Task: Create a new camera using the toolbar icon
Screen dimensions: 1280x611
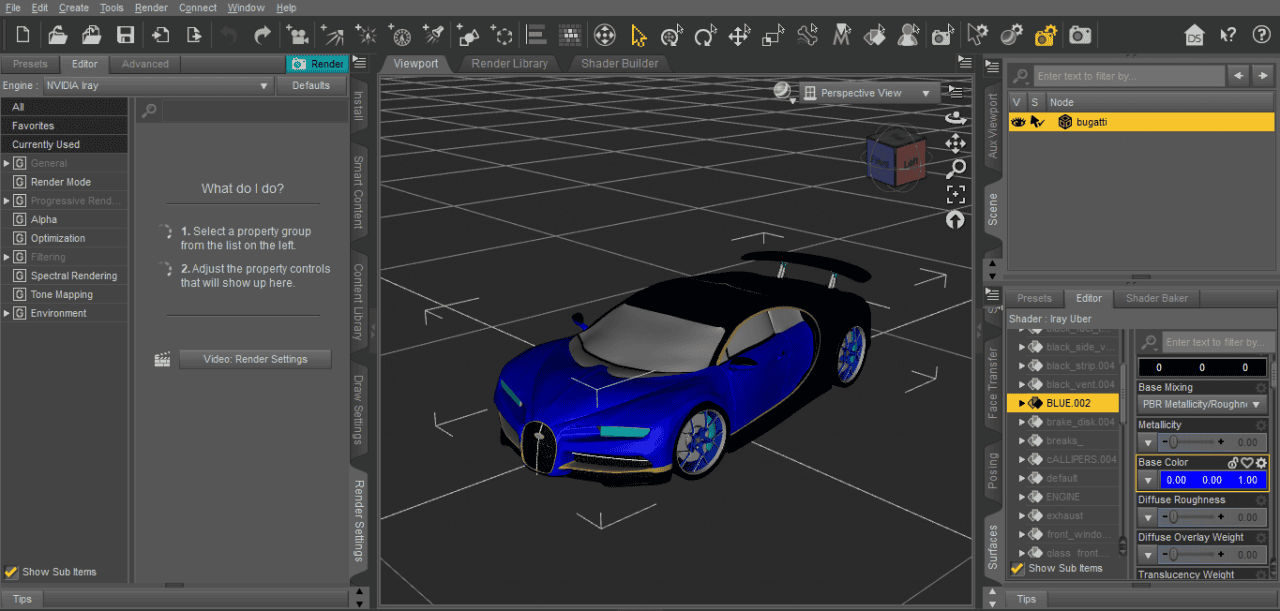Action: tap(297, 35)
